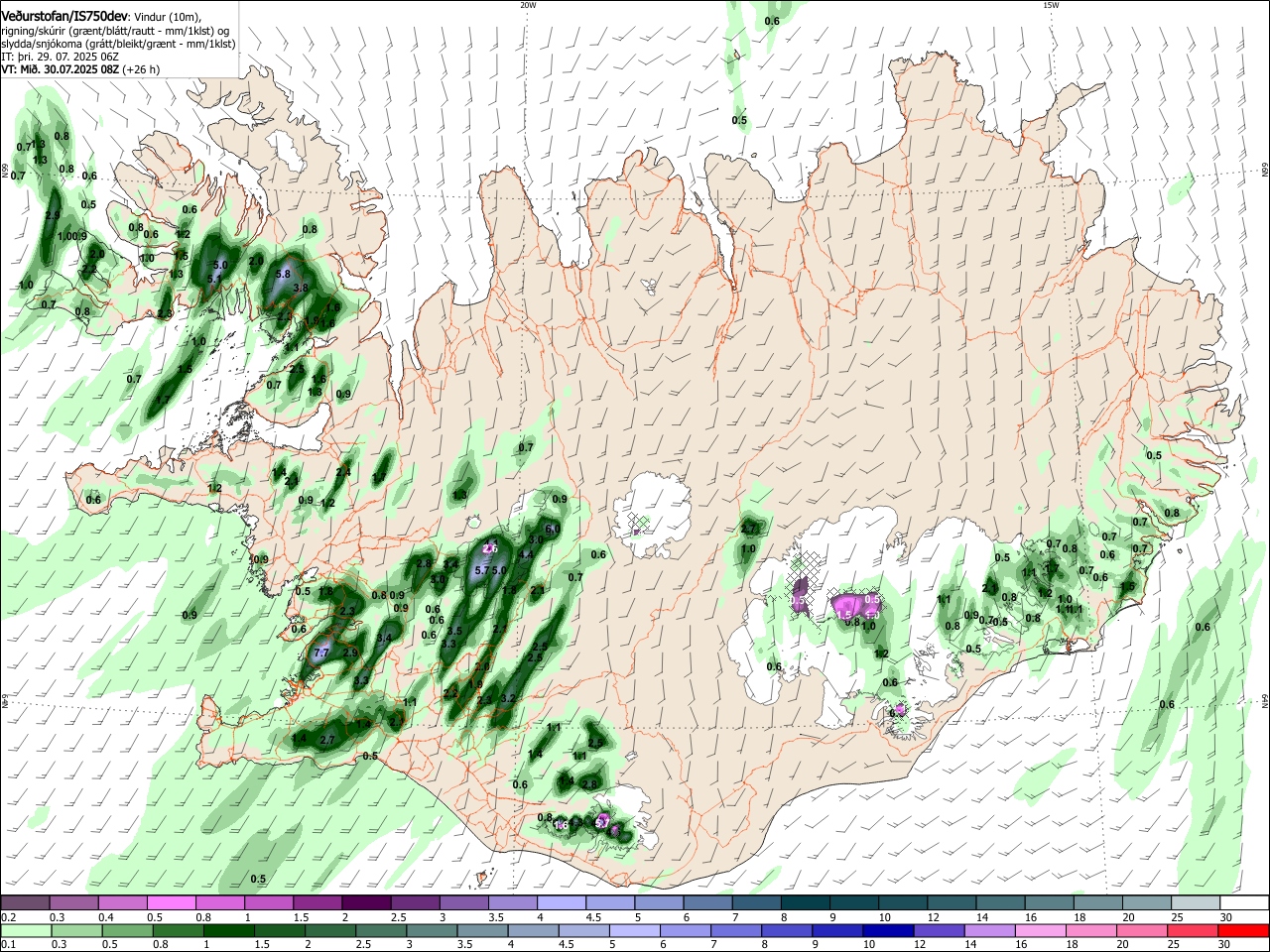The image size is (1270, 952).
Task: Pick the dark teal snow swatch labeled 9
Action: click(x=805, y=902)
